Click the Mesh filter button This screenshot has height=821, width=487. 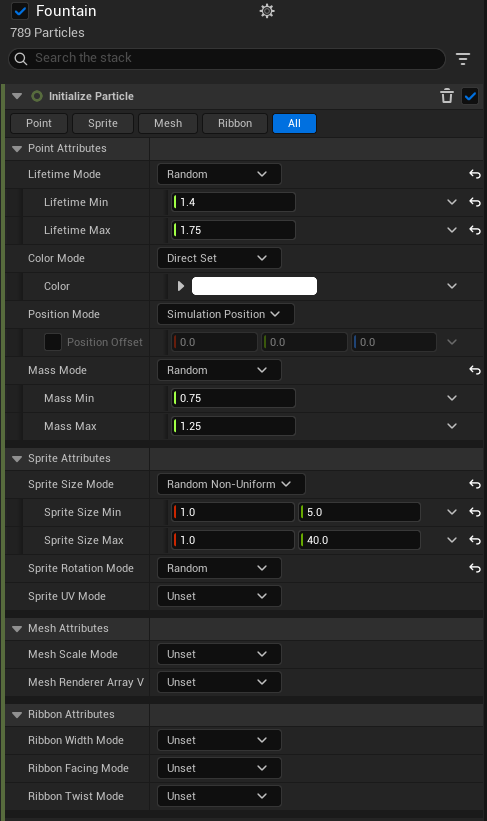click(168, 124)
